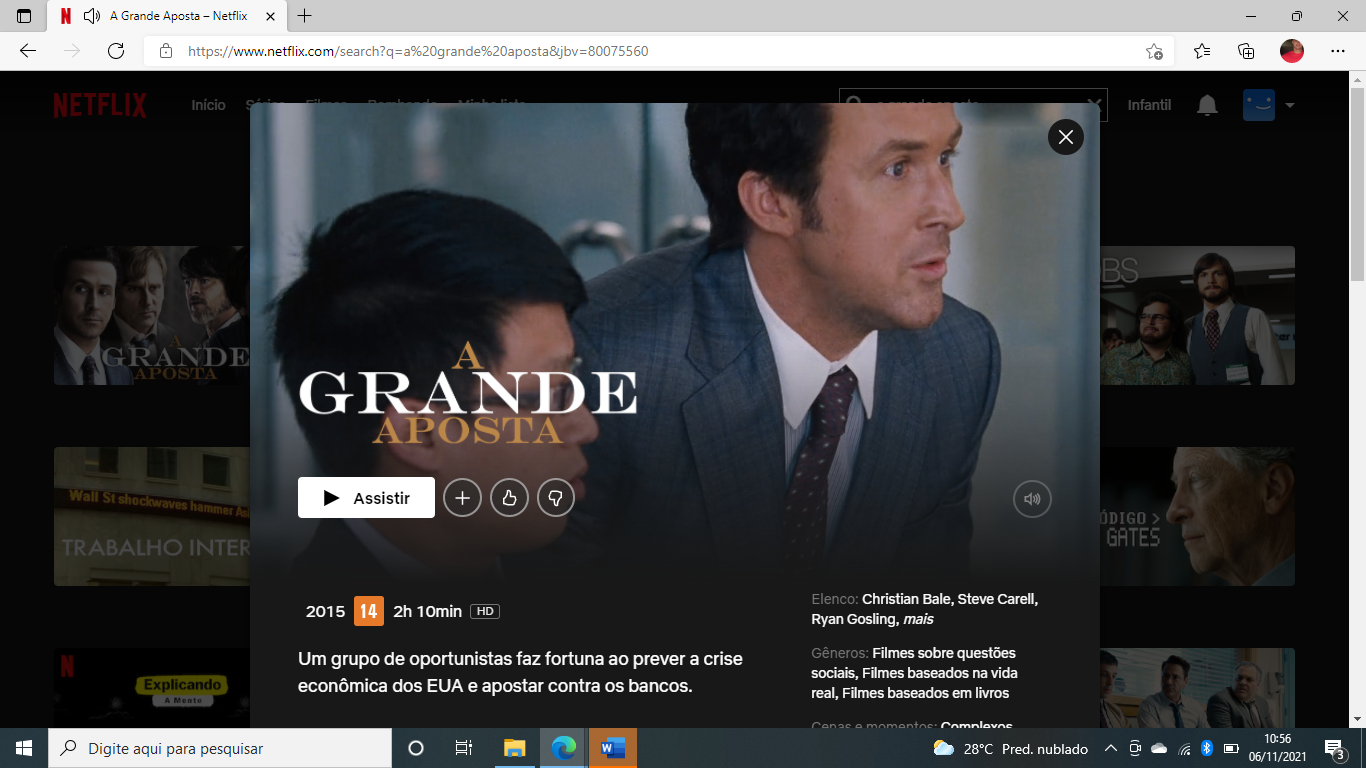
Task: Show more cast via mais link
Action: tap(918, 619)
